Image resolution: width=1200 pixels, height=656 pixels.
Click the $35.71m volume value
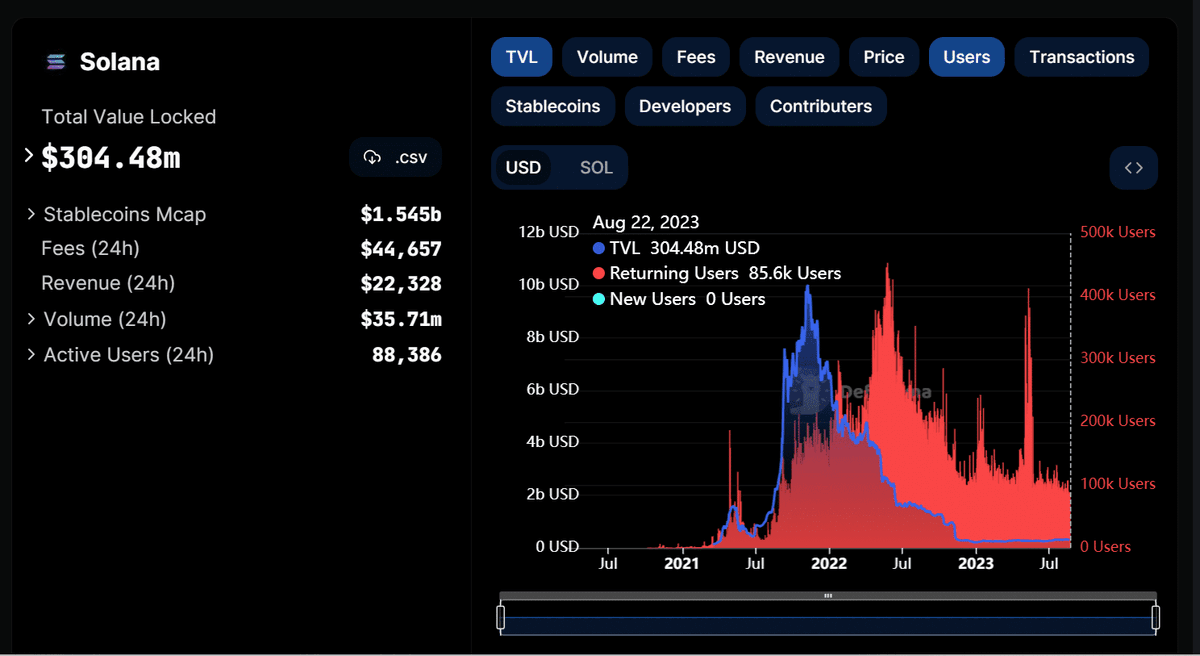pos(401,319)
